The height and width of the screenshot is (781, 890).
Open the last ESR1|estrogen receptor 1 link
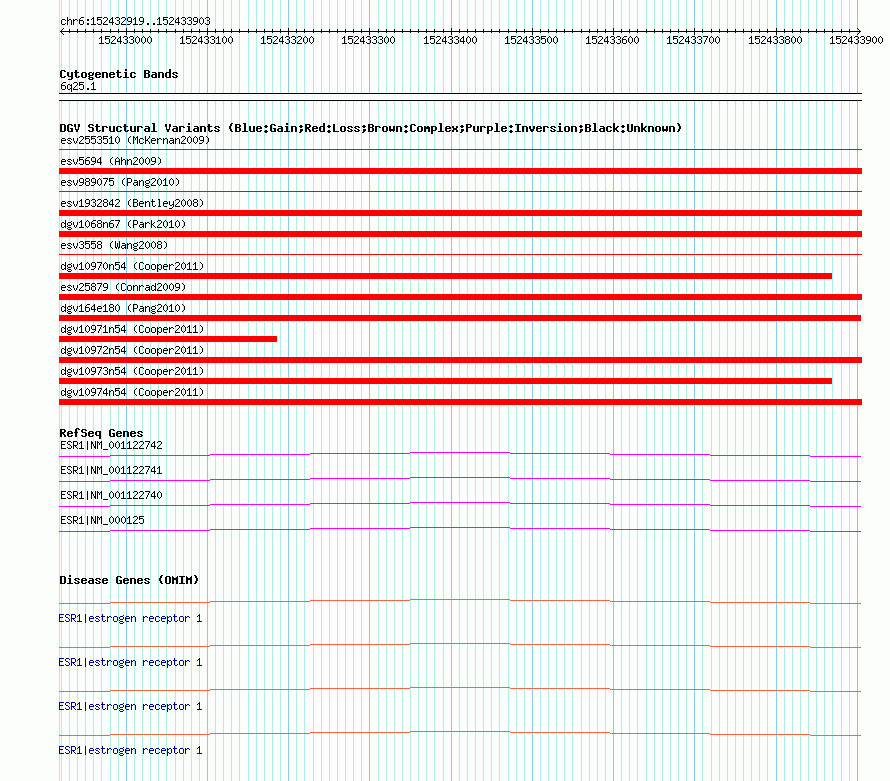pyautogui.click(x=130, y=750)
